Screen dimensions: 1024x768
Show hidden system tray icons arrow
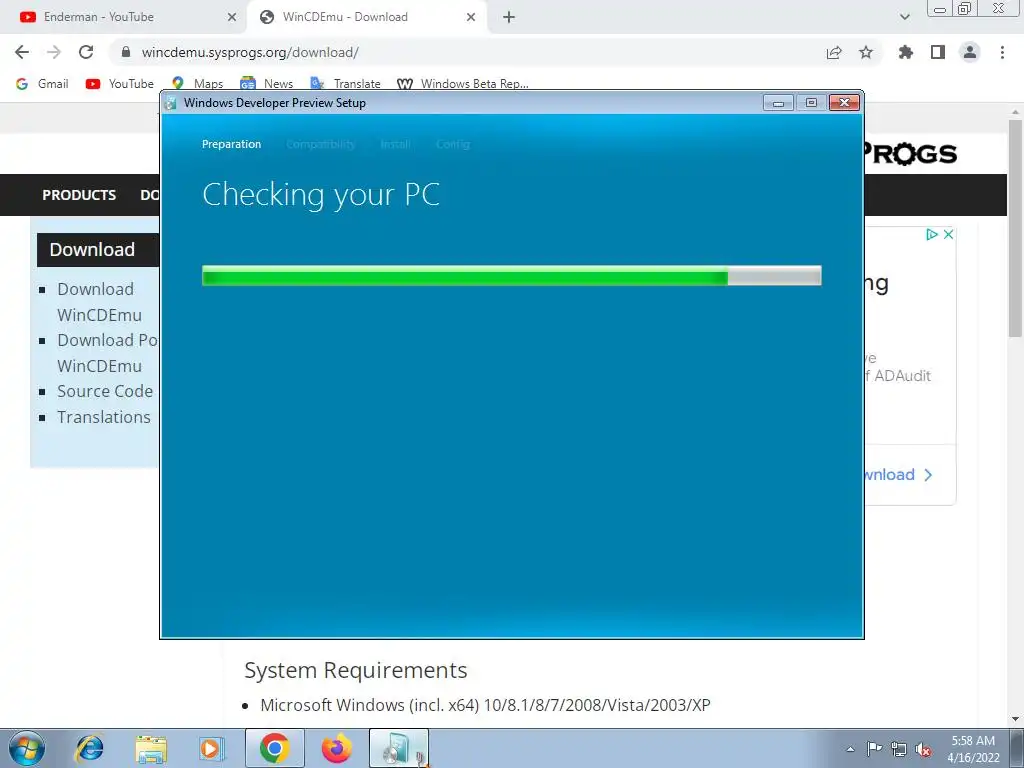850,749
